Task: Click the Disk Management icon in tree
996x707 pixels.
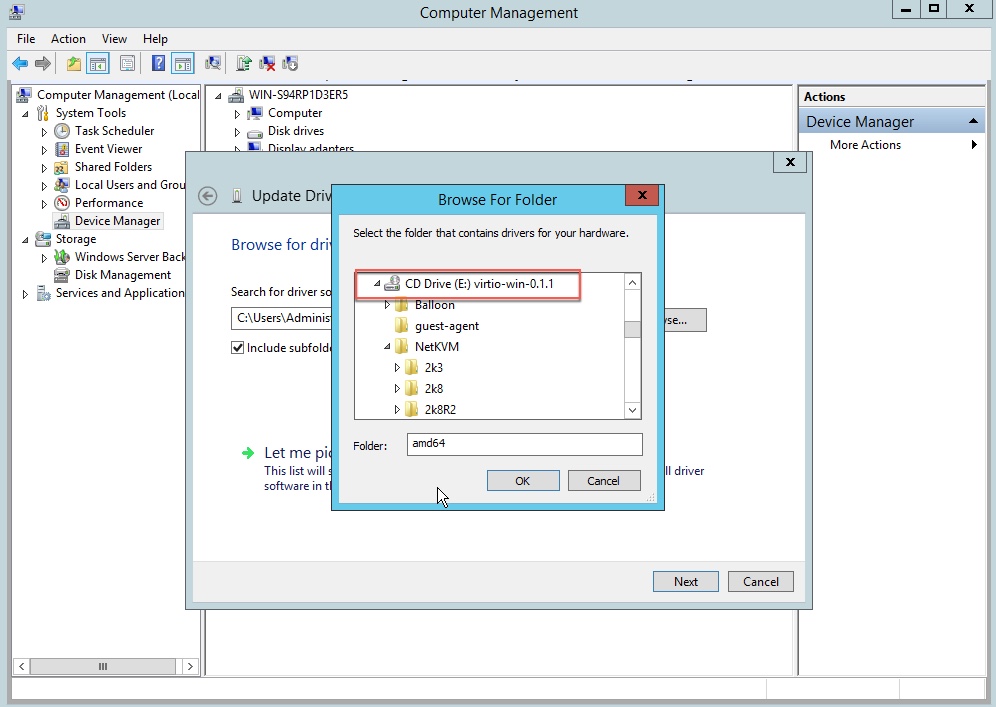Action: coord(62,275)
